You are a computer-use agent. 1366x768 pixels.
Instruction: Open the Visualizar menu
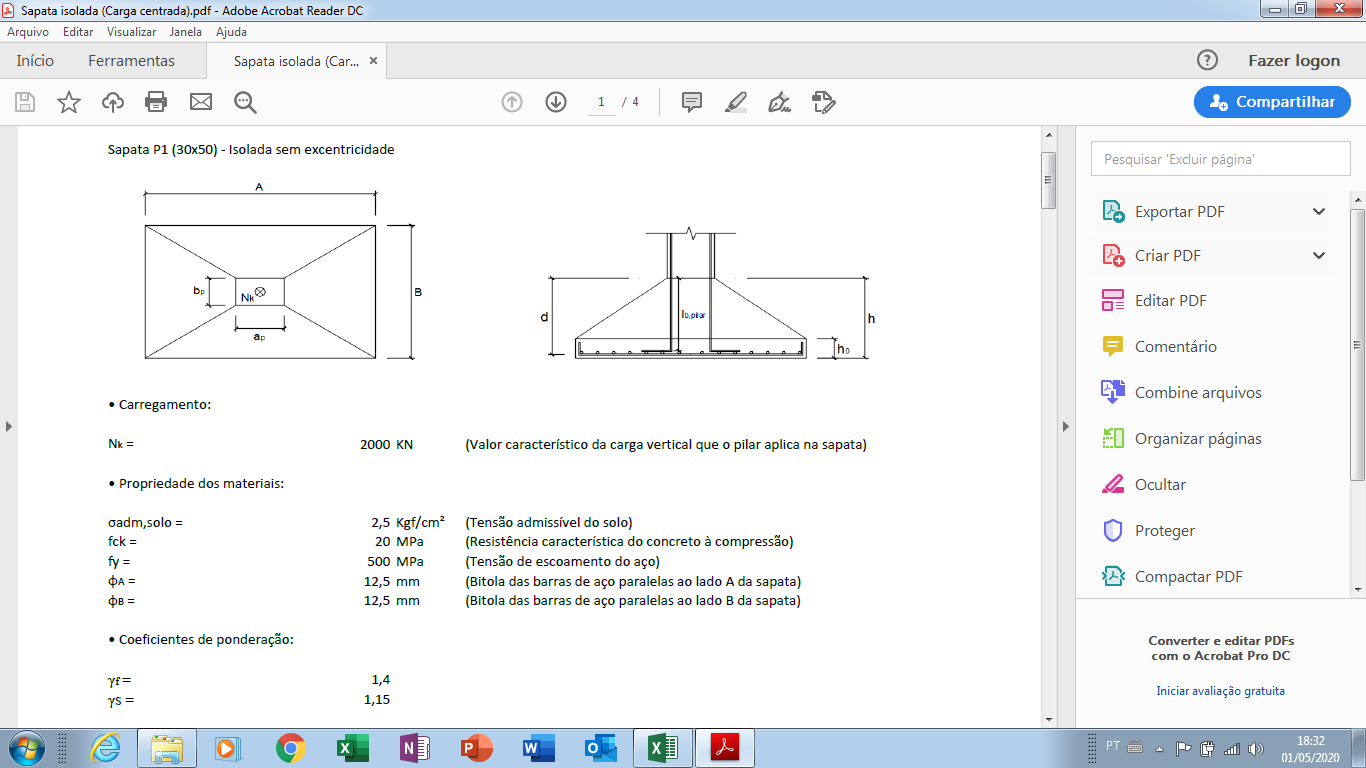[132, 32]
